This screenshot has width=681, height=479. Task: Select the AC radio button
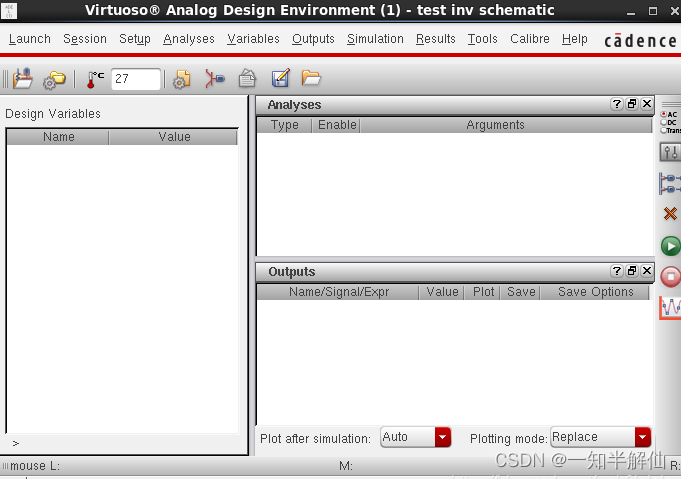tap(664, 114)
